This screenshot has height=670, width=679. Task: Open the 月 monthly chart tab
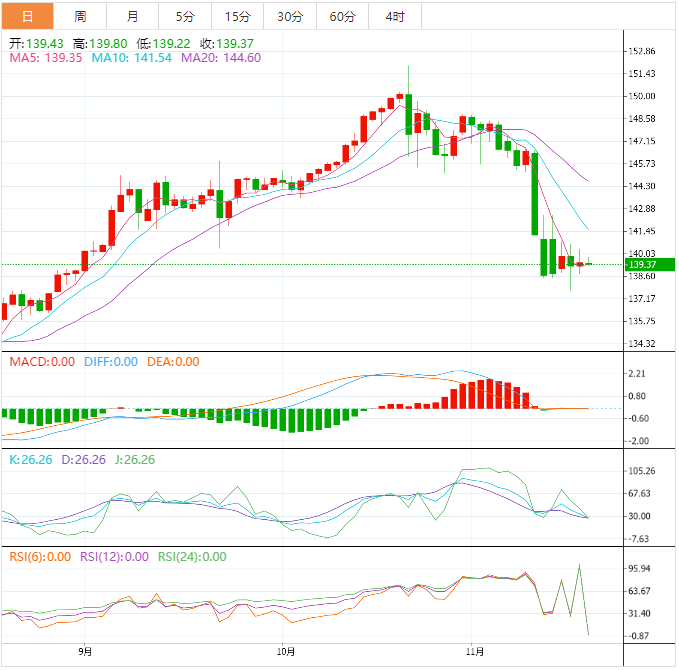(133, 17)
